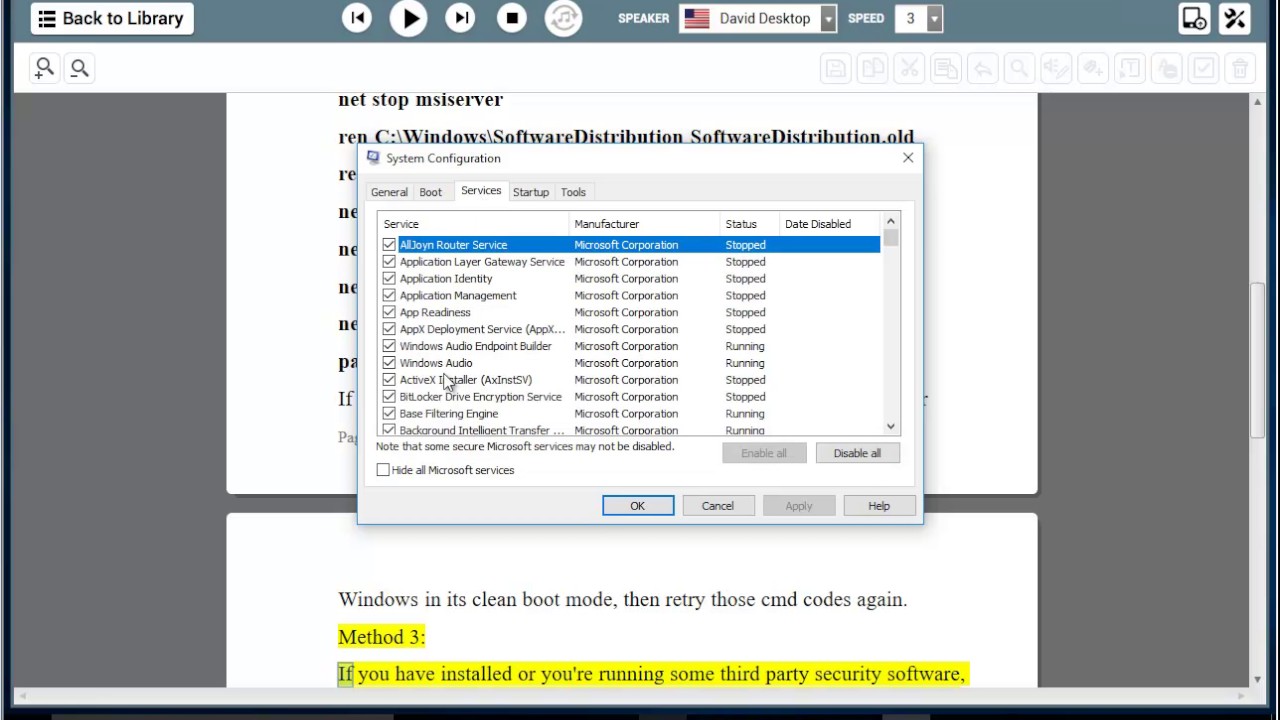Click the add tag toolbar icon

[1093, 68]
